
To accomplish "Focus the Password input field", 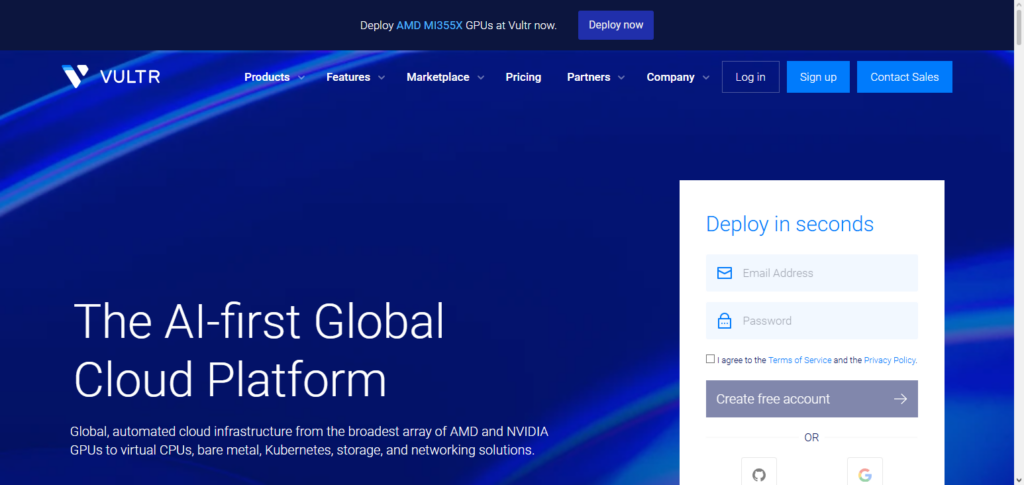I will 812,321.
